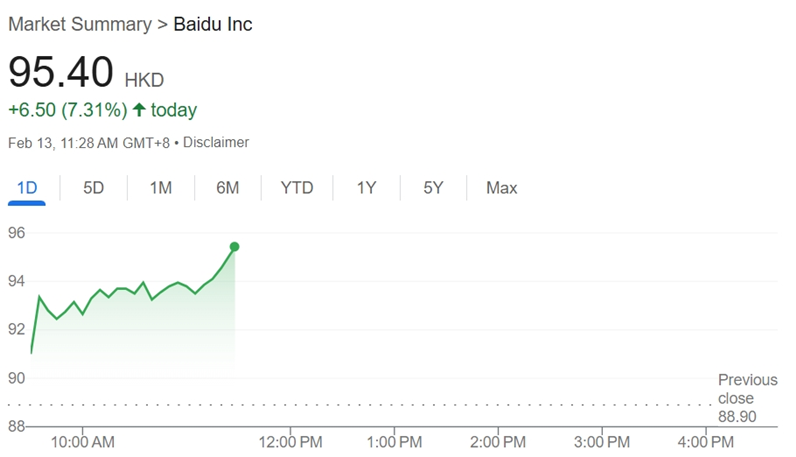This screenshot has width=796, height=457.
Task: Show the 6M price chart
Action: 227,188
